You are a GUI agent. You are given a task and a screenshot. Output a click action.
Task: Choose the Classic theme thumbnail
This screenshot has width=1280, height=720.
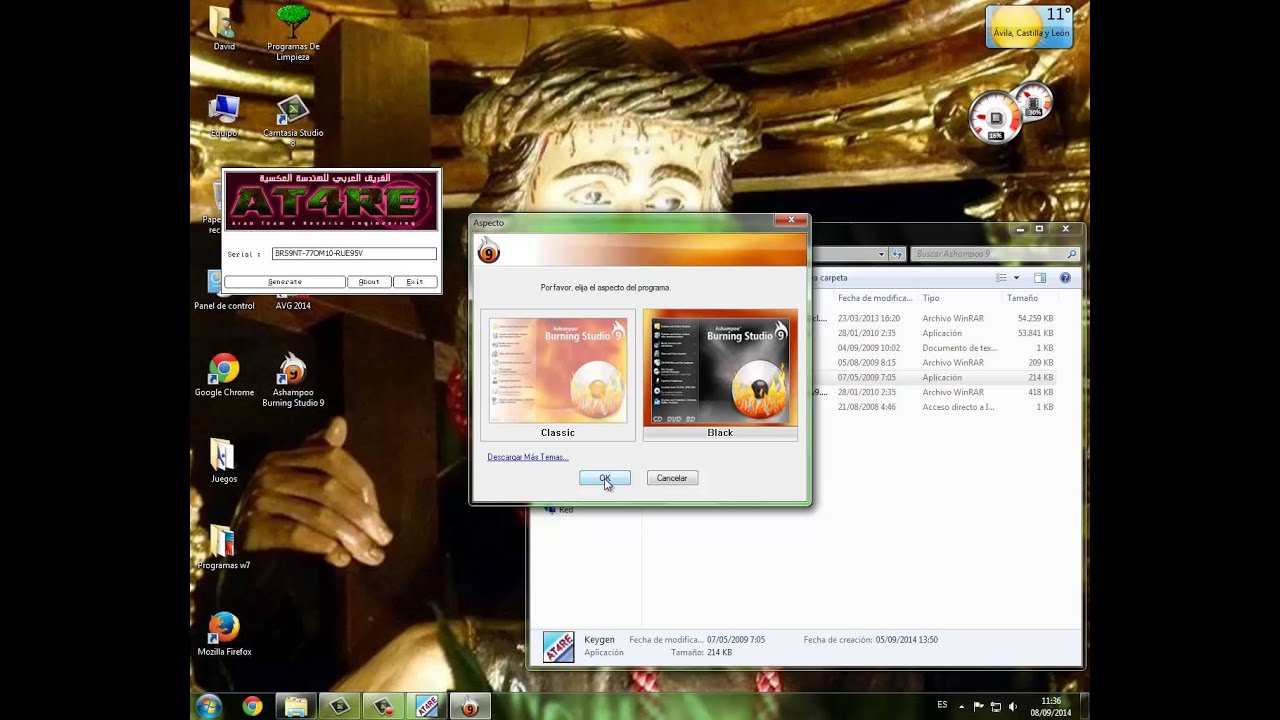tap(558, 375)
